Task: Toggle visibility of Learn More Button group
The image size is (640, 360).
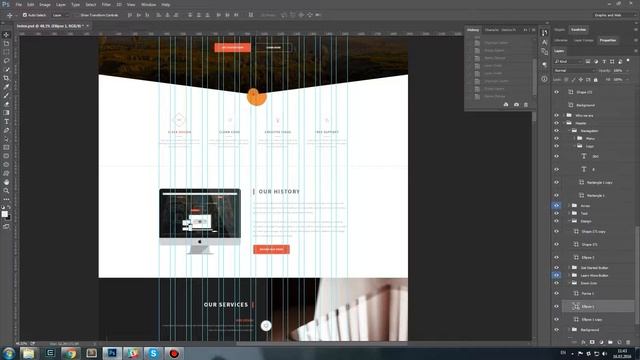Action: tap(556, 276)
